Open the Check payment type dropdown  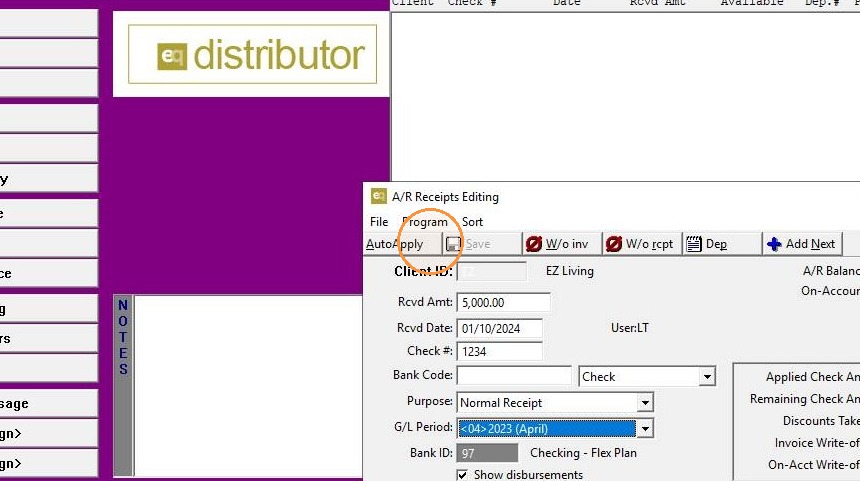coord(708,377)
